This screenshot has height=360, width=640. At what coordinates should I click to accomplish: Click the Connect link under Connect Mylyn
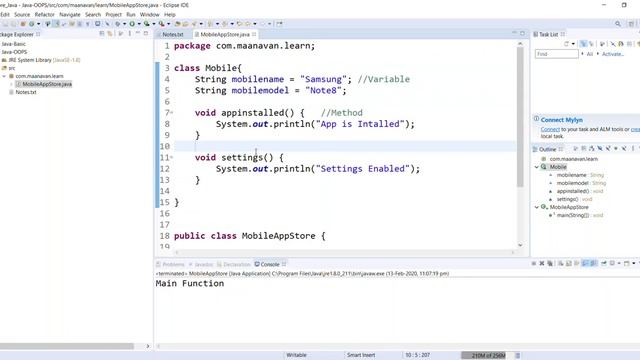point(550,129)
